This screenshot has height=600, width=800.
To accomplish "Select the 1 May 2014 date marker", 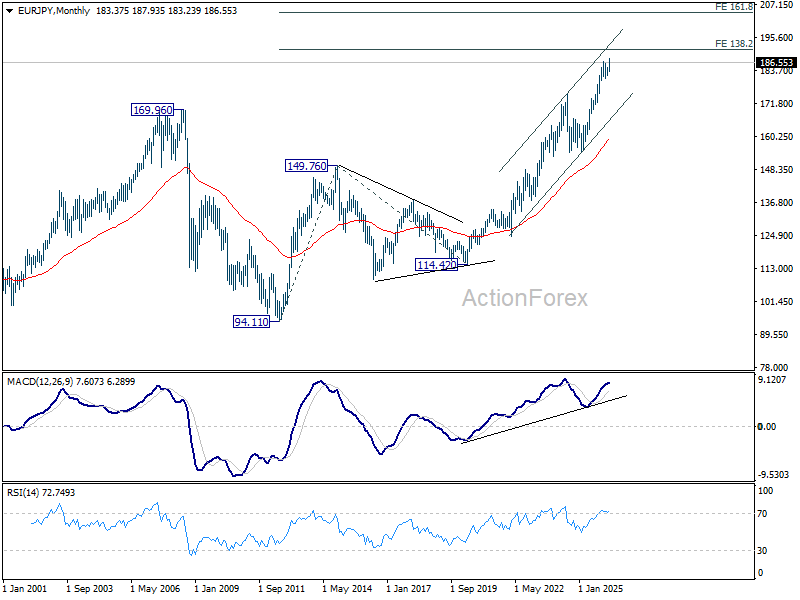I will pos(347,589).
